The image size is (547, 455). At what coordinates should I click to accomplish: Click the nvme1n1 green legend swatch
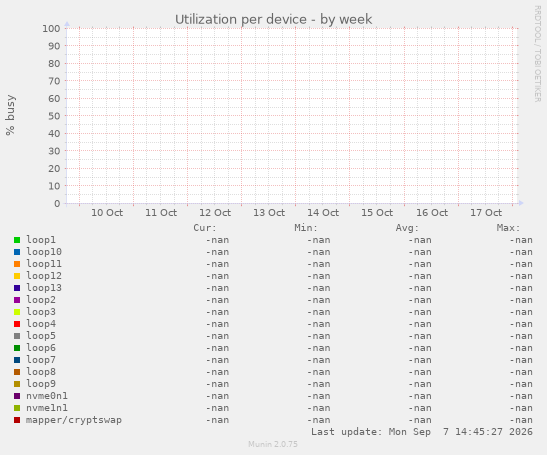click(17, 408)
